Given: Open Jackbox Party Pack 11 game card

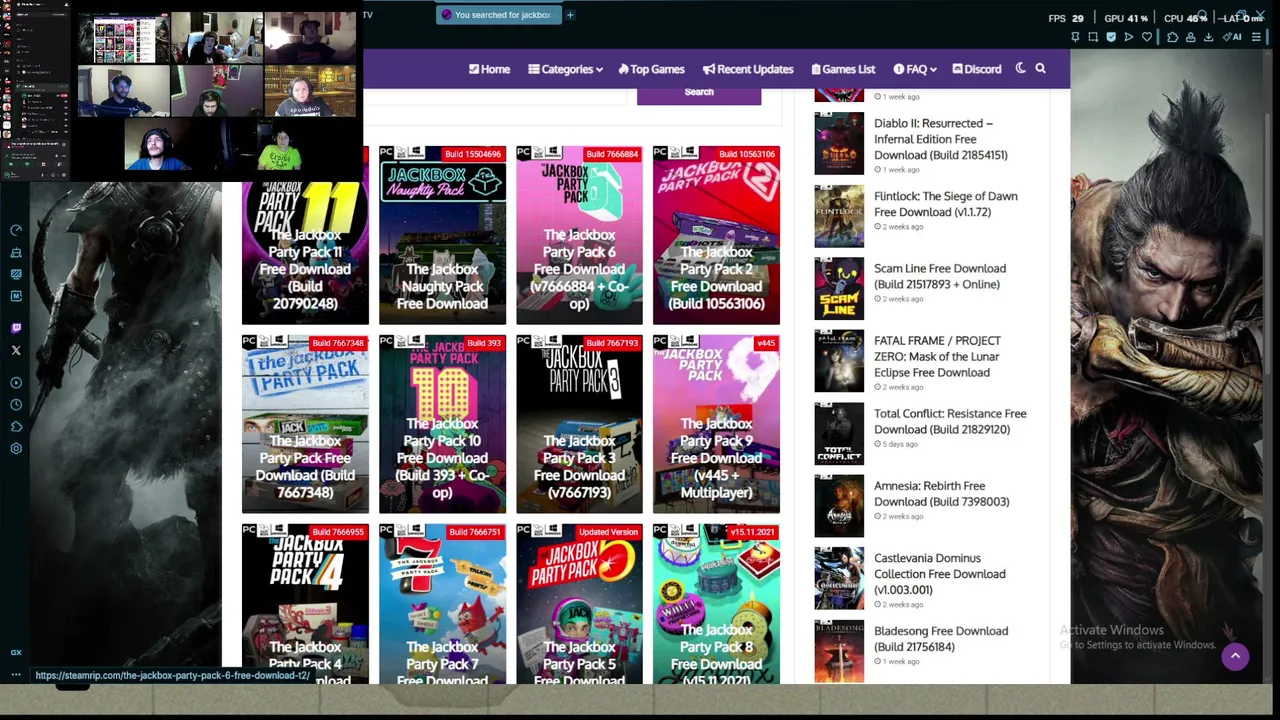Looking at the screenshot, I should click(305, 235).
